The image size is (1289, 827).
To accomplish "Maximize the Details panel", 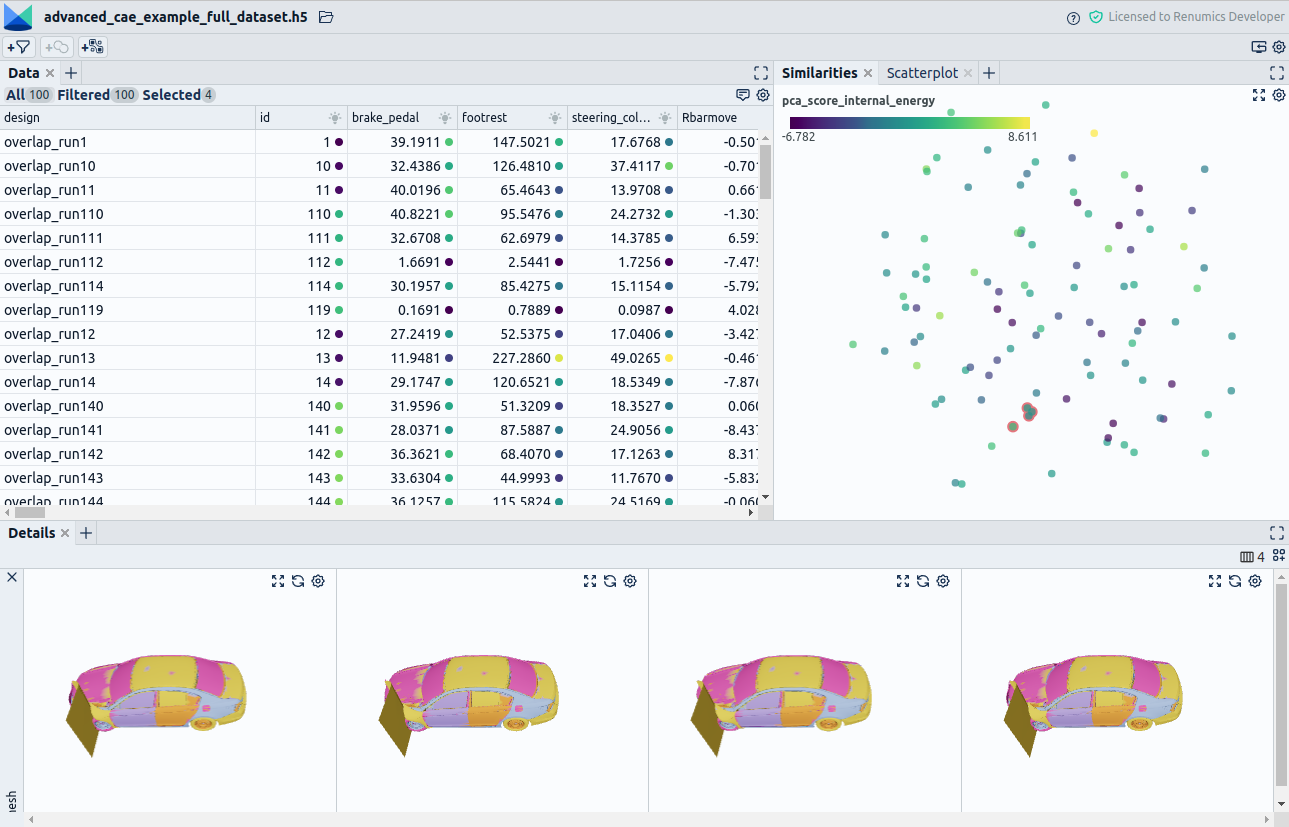I will (x=1277, y=533).
